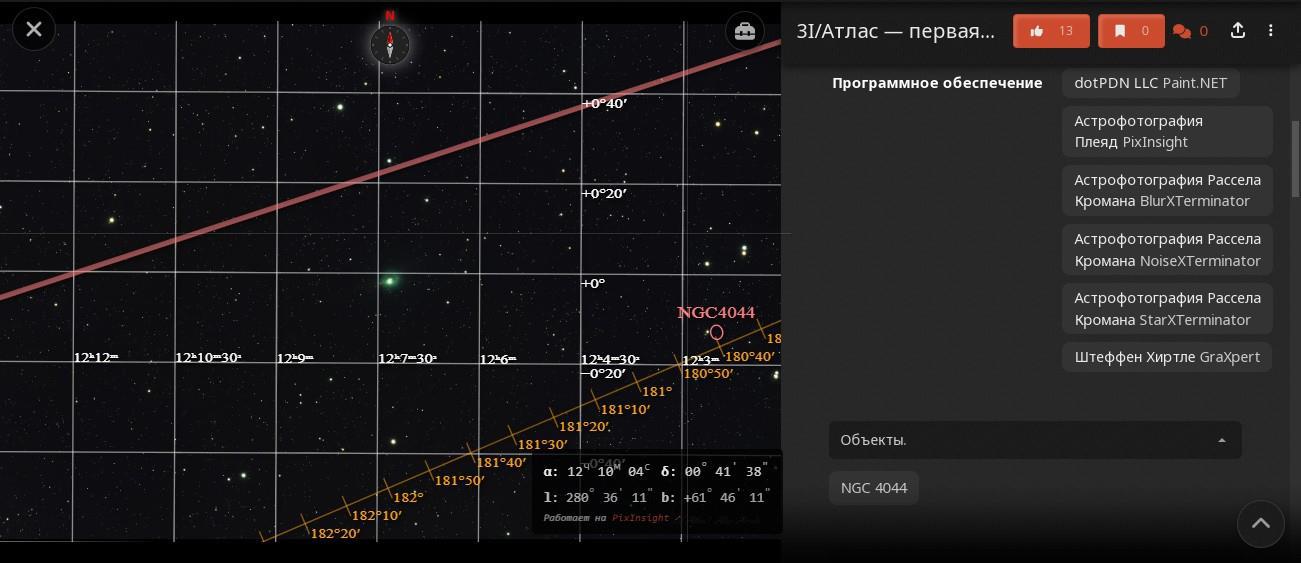This screenshot has width=1301, height=563.
Task: Click the 181°30′ ecliptic longitude label
Action: 542,444
